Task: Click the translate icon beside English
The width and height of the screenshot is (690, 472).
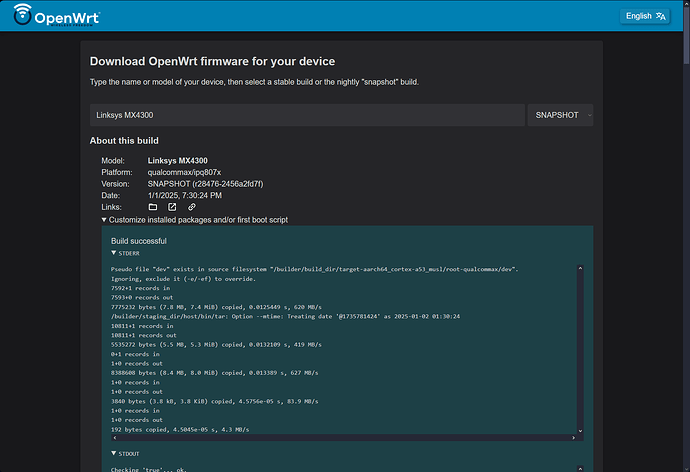Action: (661, 16)
